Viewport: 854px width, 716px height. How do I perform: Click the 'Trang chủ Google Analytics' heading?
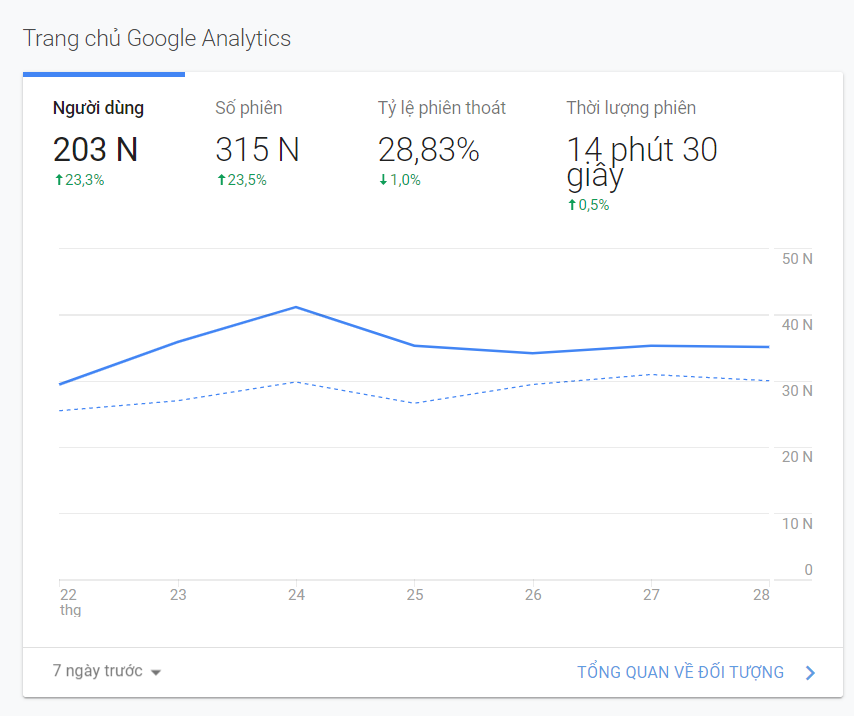pos(157,39)
